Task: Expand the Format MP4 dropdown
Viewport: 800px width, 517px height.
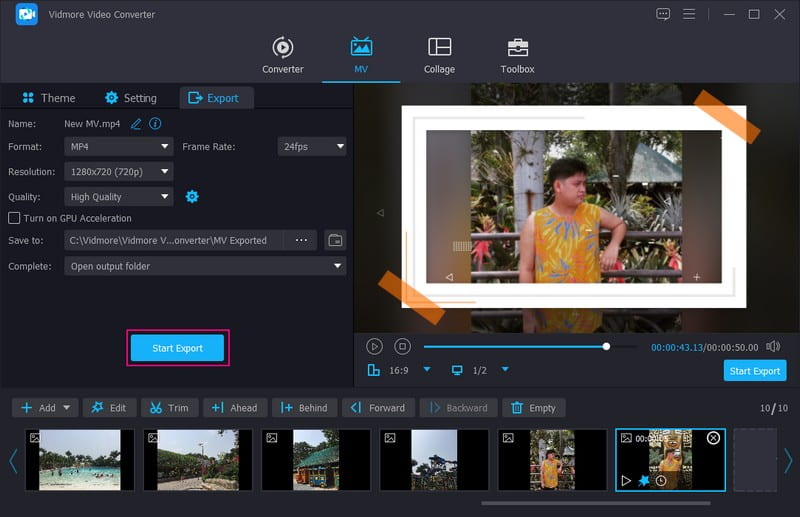Action: click(x=119, y=146)
